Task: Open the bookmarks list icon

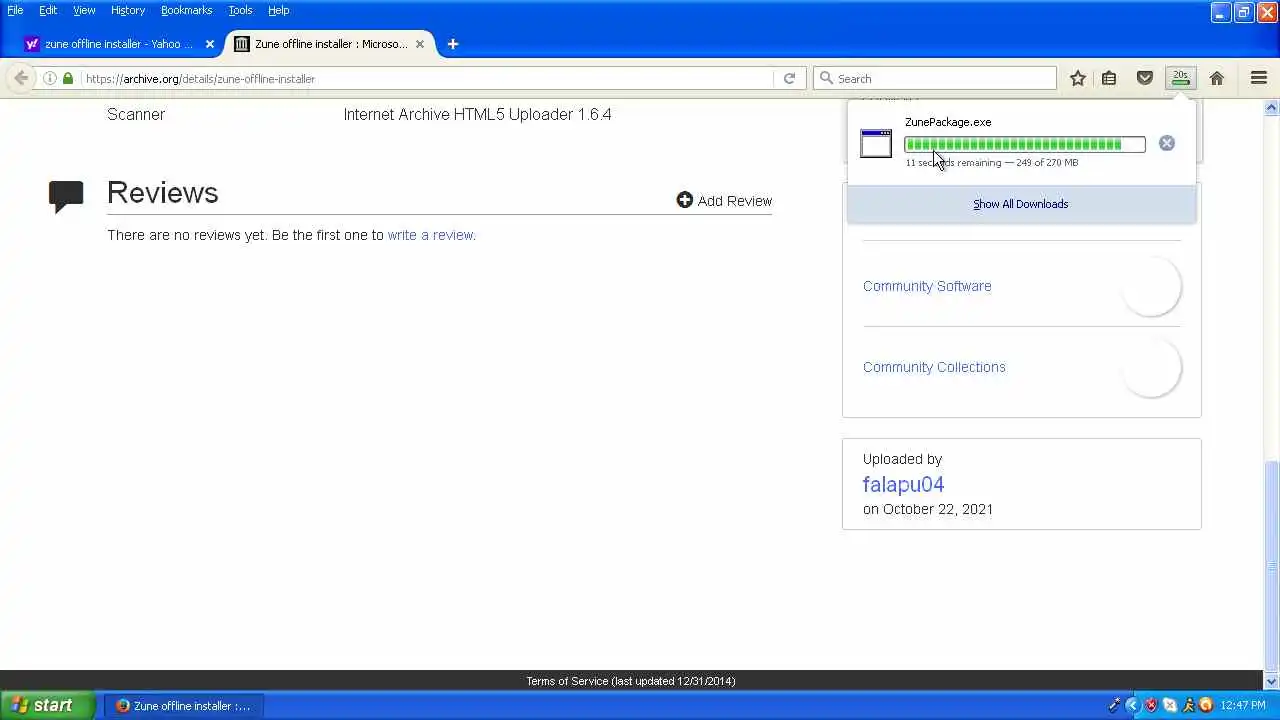Action: click(1109, 78)
